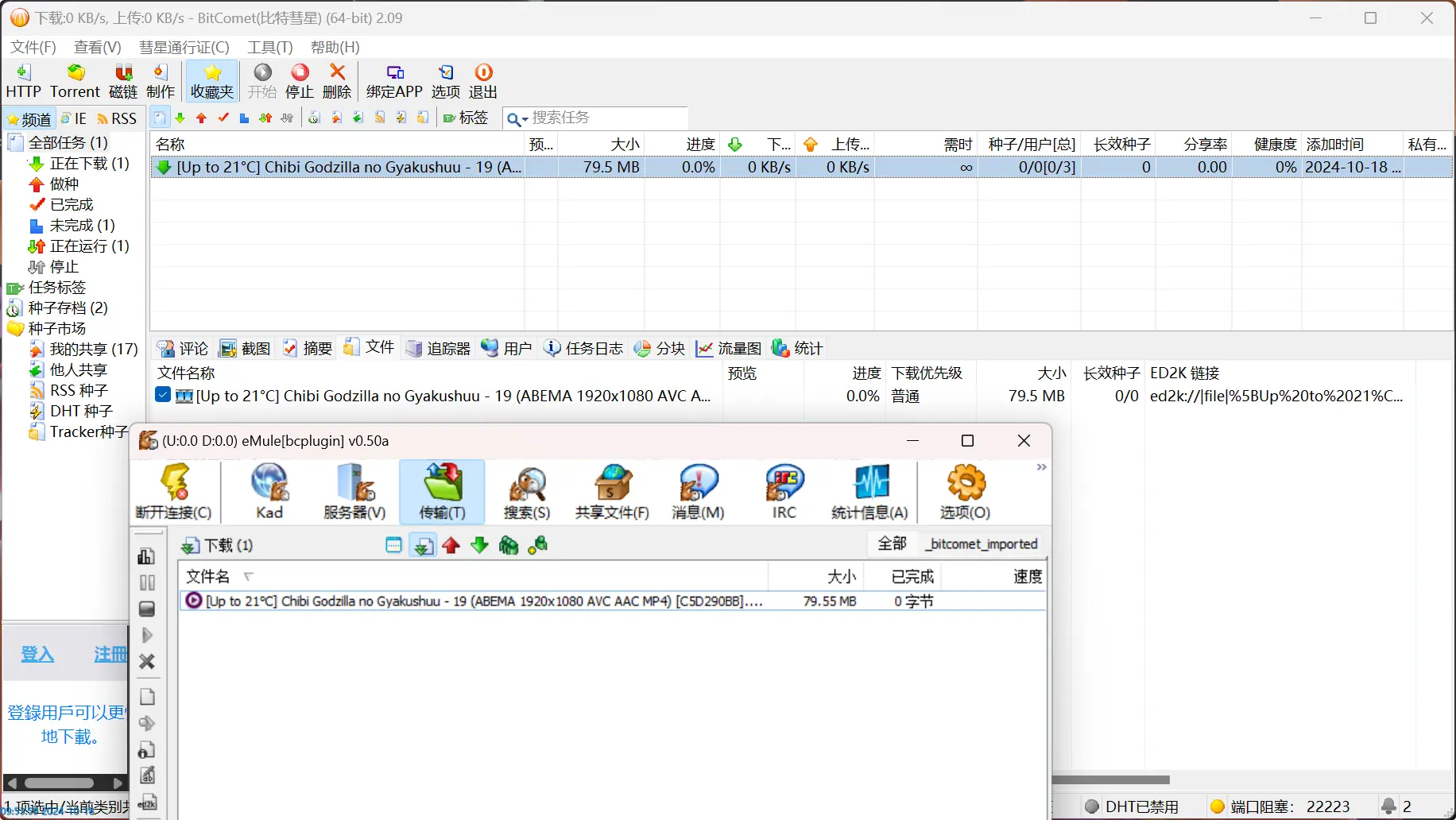Click the 删除 delete task icon
The image size is (1456, 820).
click(337, 81)
